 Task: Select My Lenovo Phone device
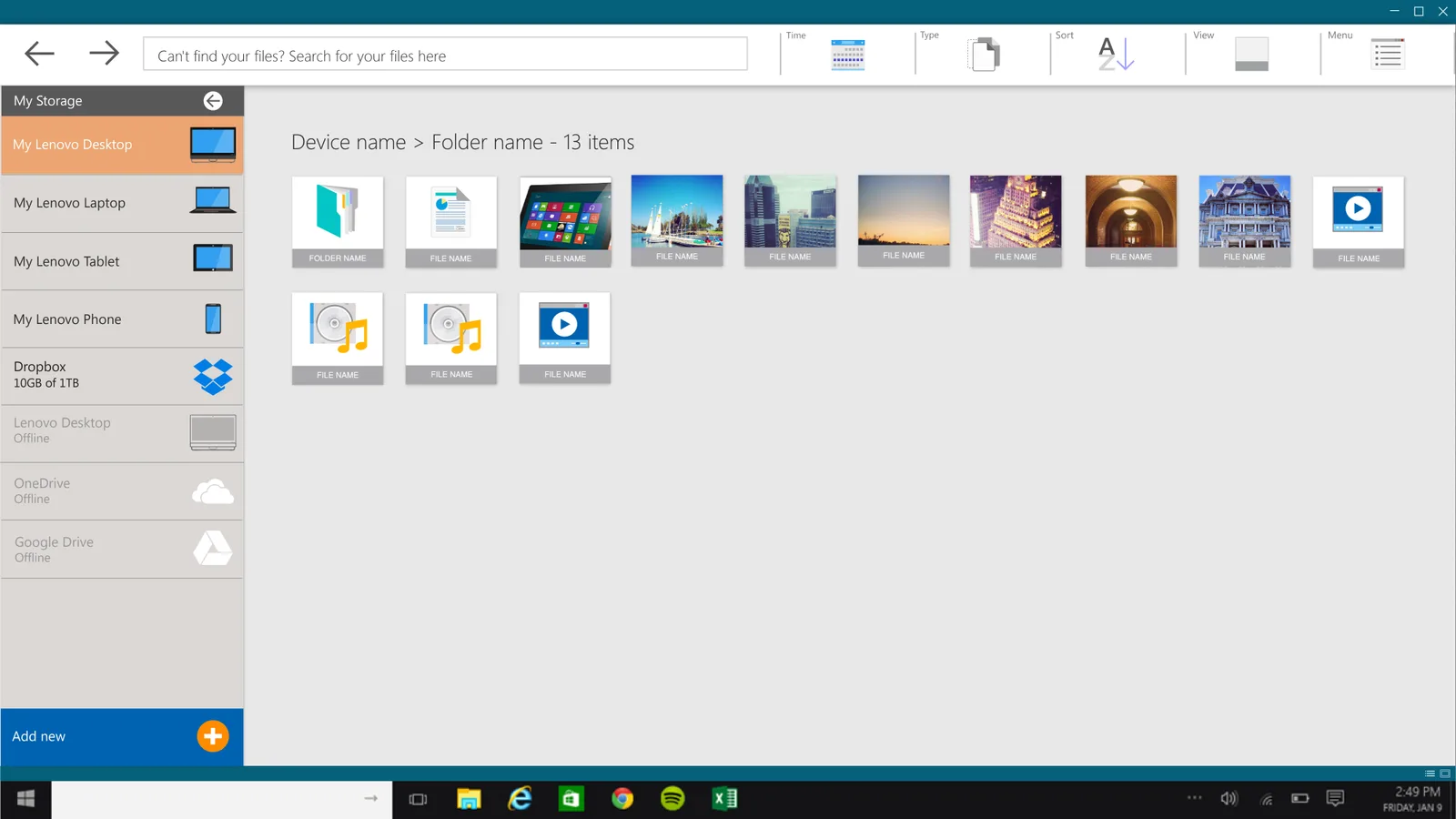tap(122, 319)
